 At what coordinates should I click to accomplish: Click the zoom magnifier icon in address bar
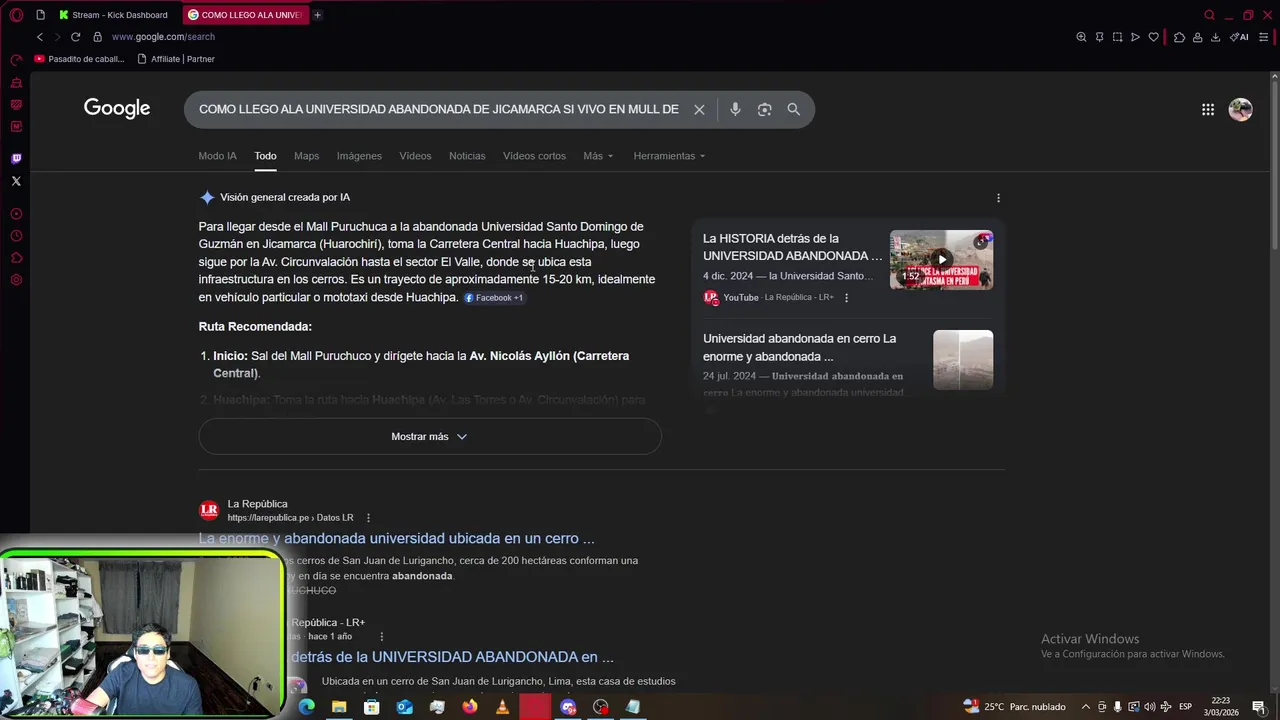point(1081,37)
